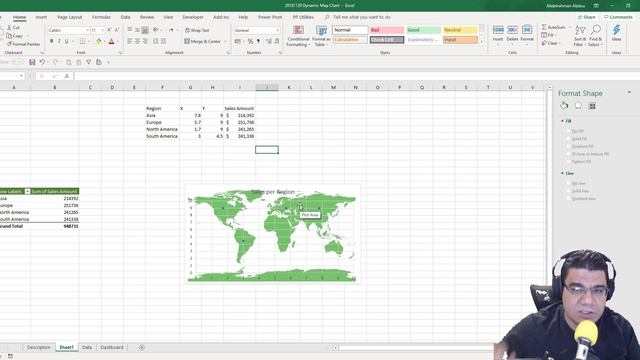
Task: Click the Copy icon in Clipboard group
Action: (9, 36)
